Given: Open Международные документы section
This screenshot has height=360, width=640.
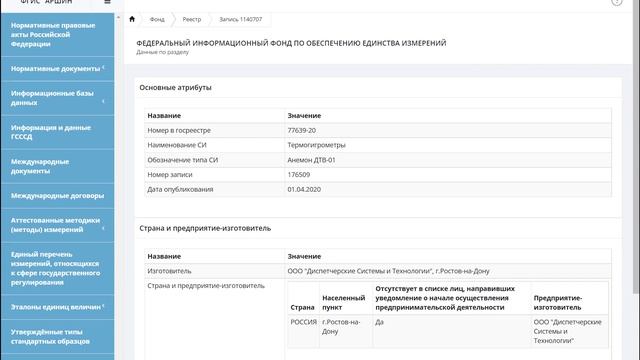Looking at the screenshot, I should [x=58, y=167].
